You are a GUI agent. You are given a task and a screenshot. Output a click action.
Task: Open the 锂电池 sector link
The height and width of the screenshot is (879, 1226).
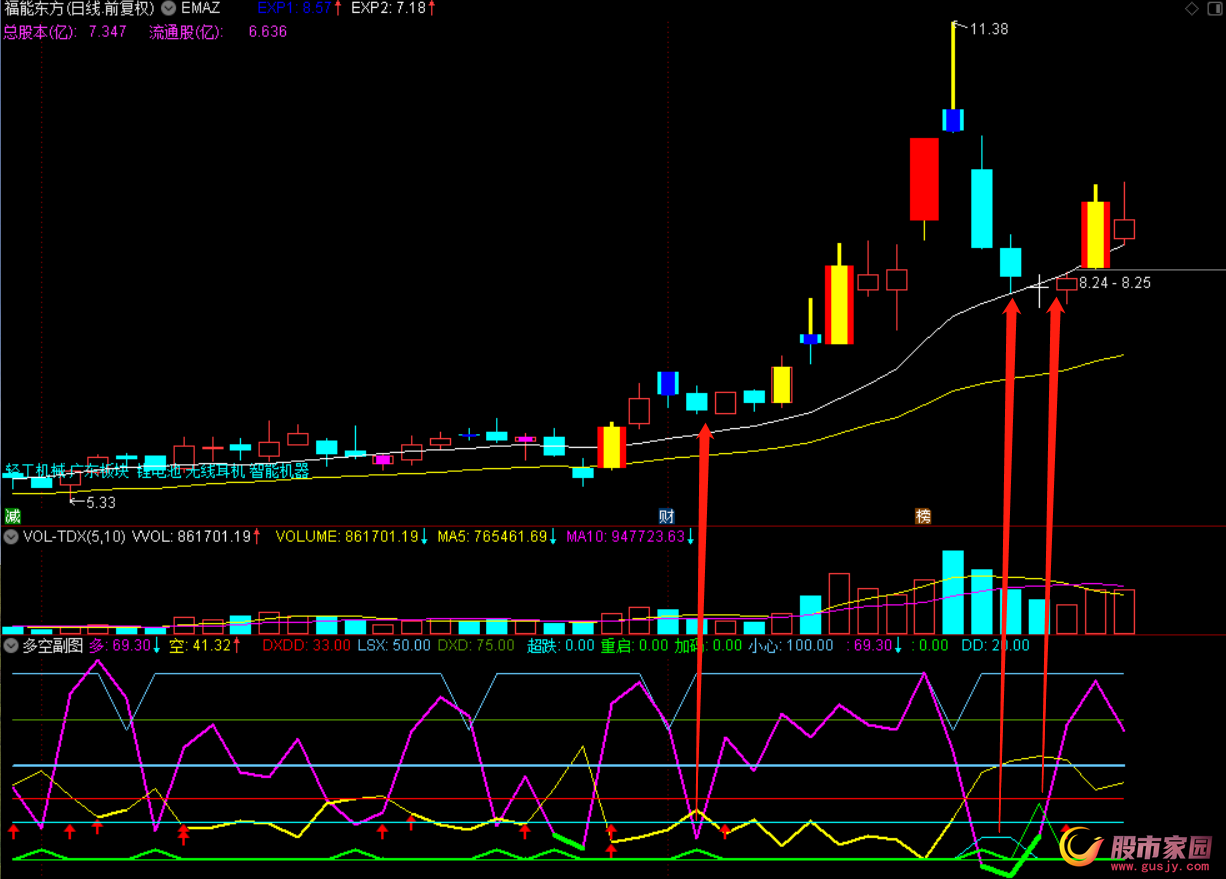point(159,471)
